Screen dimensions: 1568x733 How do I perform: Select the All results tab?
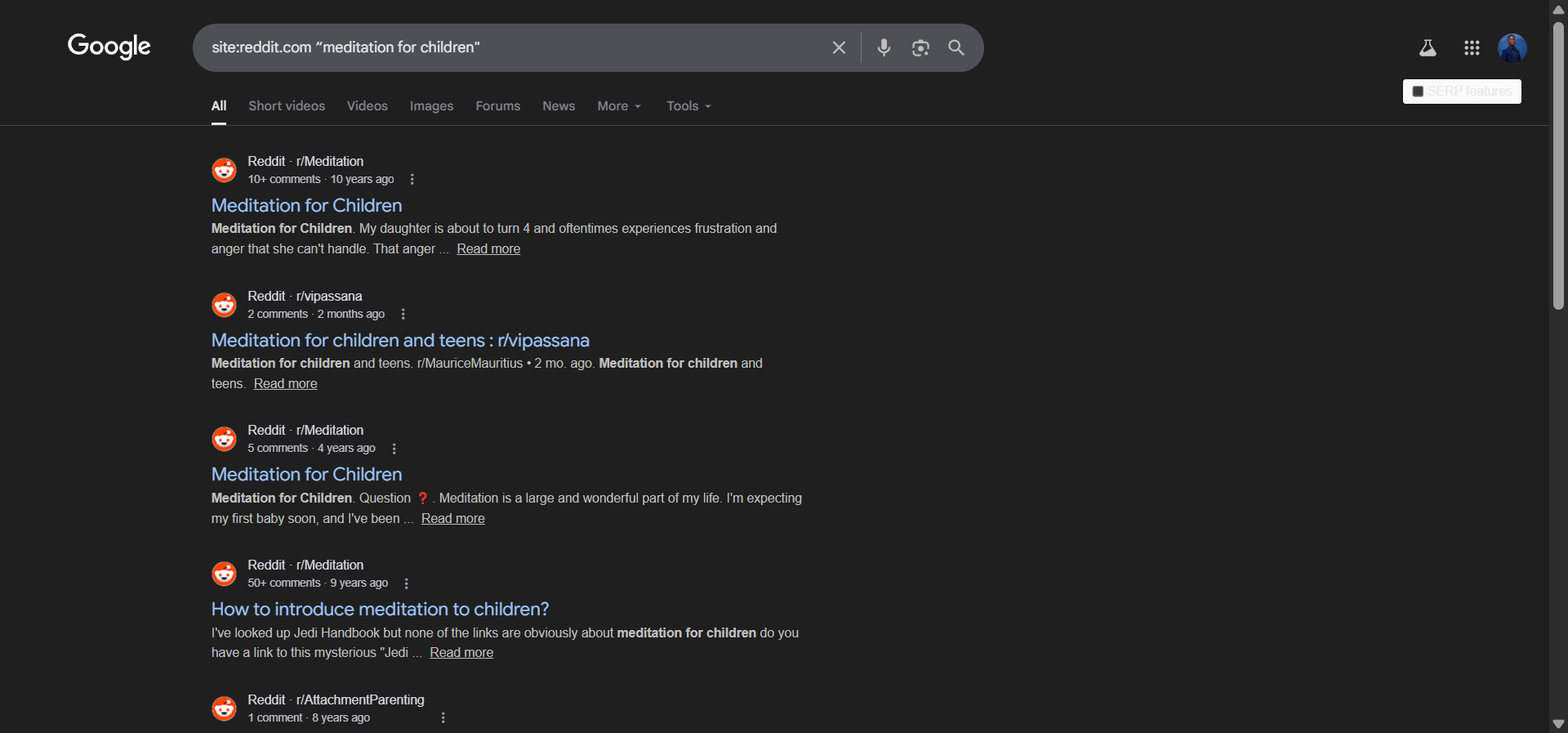219,106
